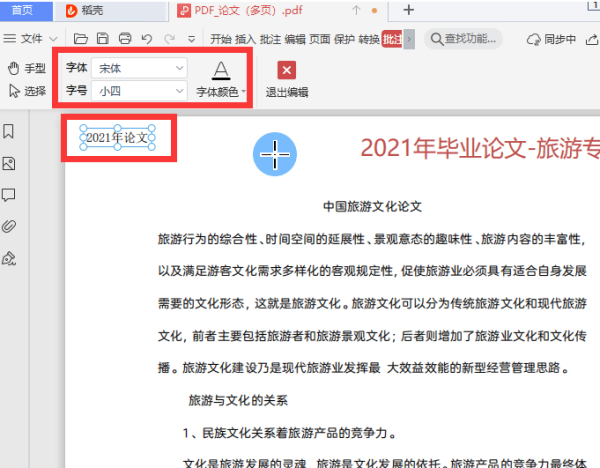Expand the 文件 menu
The image size is (600, 468).
[x=31, y=39]
